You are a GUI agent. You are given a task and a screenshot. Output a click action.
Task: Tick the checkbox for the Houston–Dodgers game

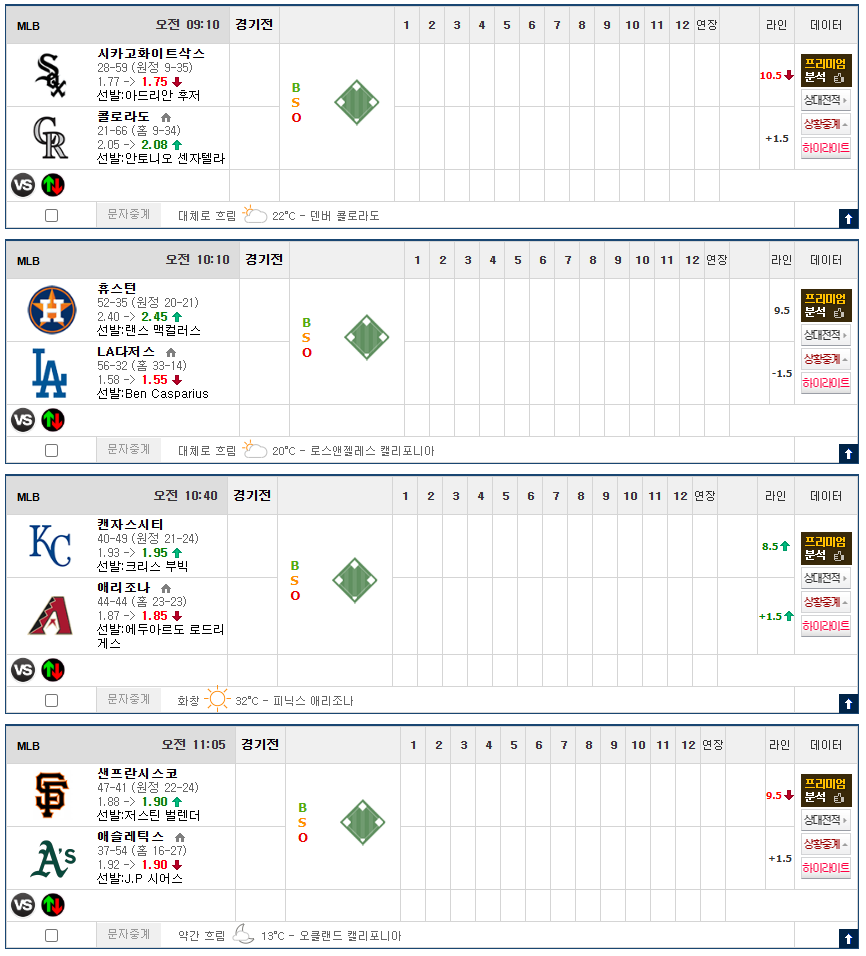[52, 451]
